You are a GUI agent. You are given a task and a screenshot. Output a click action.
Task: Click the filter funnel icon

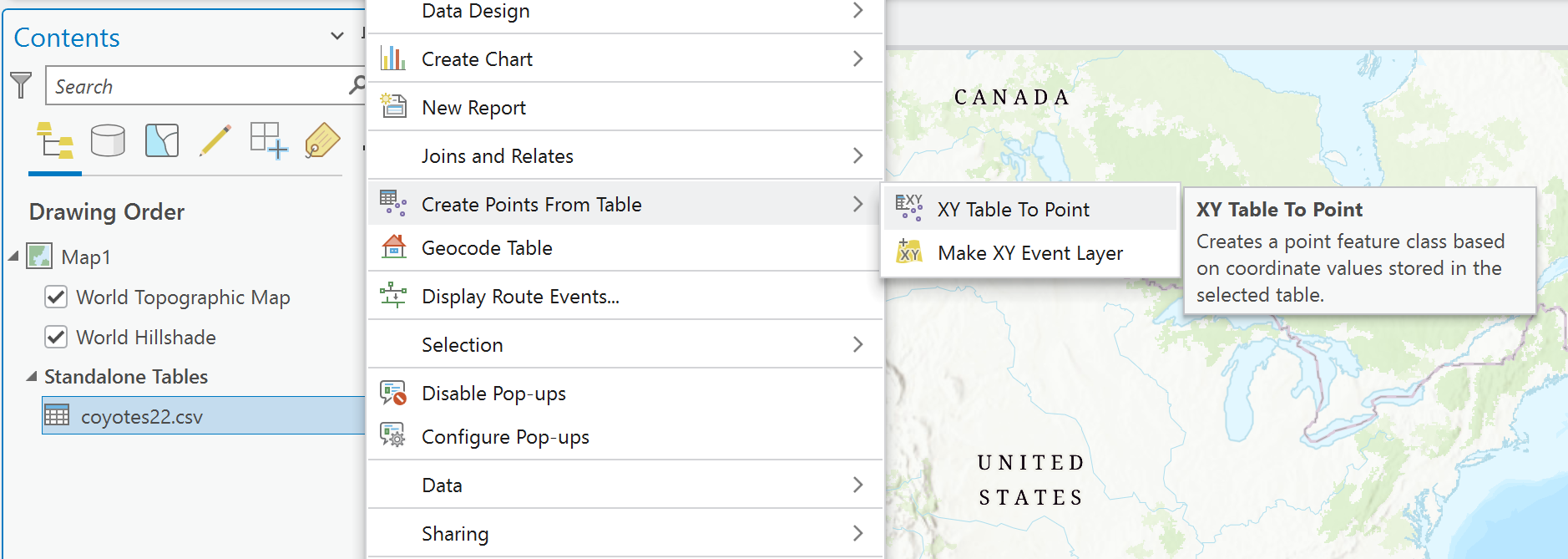coord(21,85)
